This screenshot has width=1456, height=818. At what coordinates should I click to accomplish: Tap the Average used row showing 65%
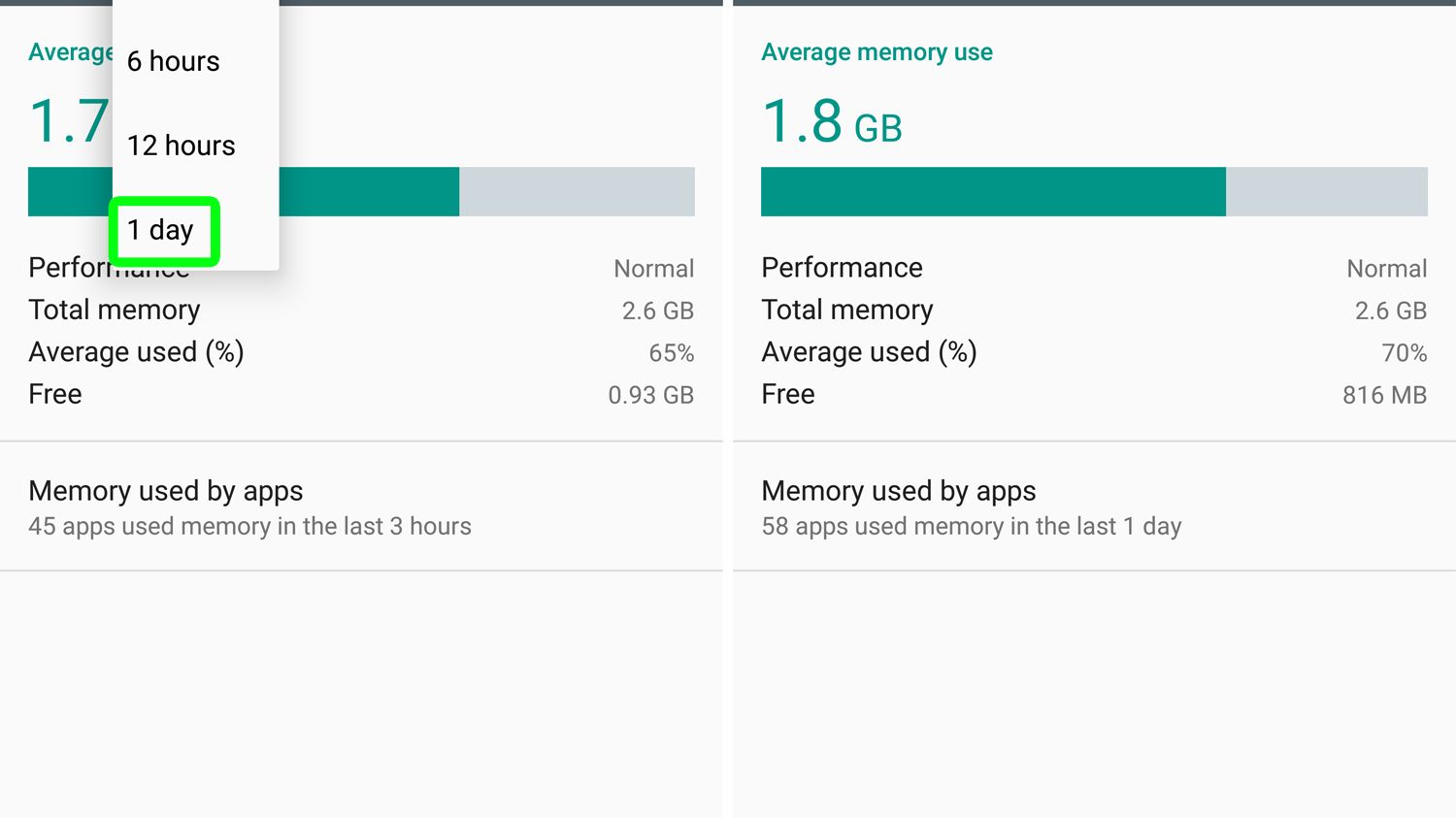click(361, 352)
